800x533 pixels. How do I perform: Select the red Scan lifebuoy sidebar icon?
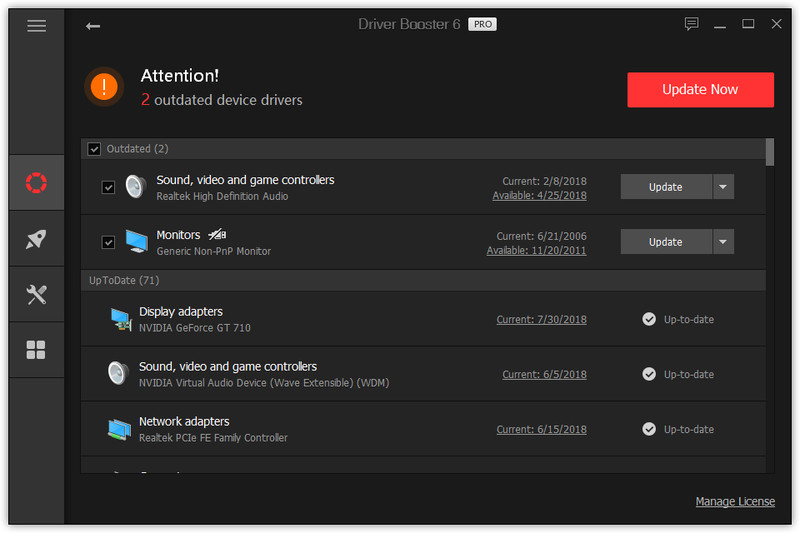pos(36,183)
